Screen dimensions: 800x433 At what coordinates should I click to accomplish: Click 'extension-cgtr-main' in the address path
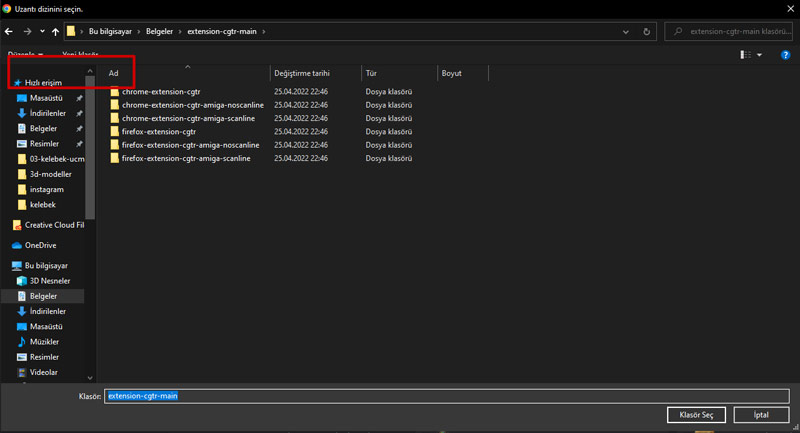coord(222,32)
